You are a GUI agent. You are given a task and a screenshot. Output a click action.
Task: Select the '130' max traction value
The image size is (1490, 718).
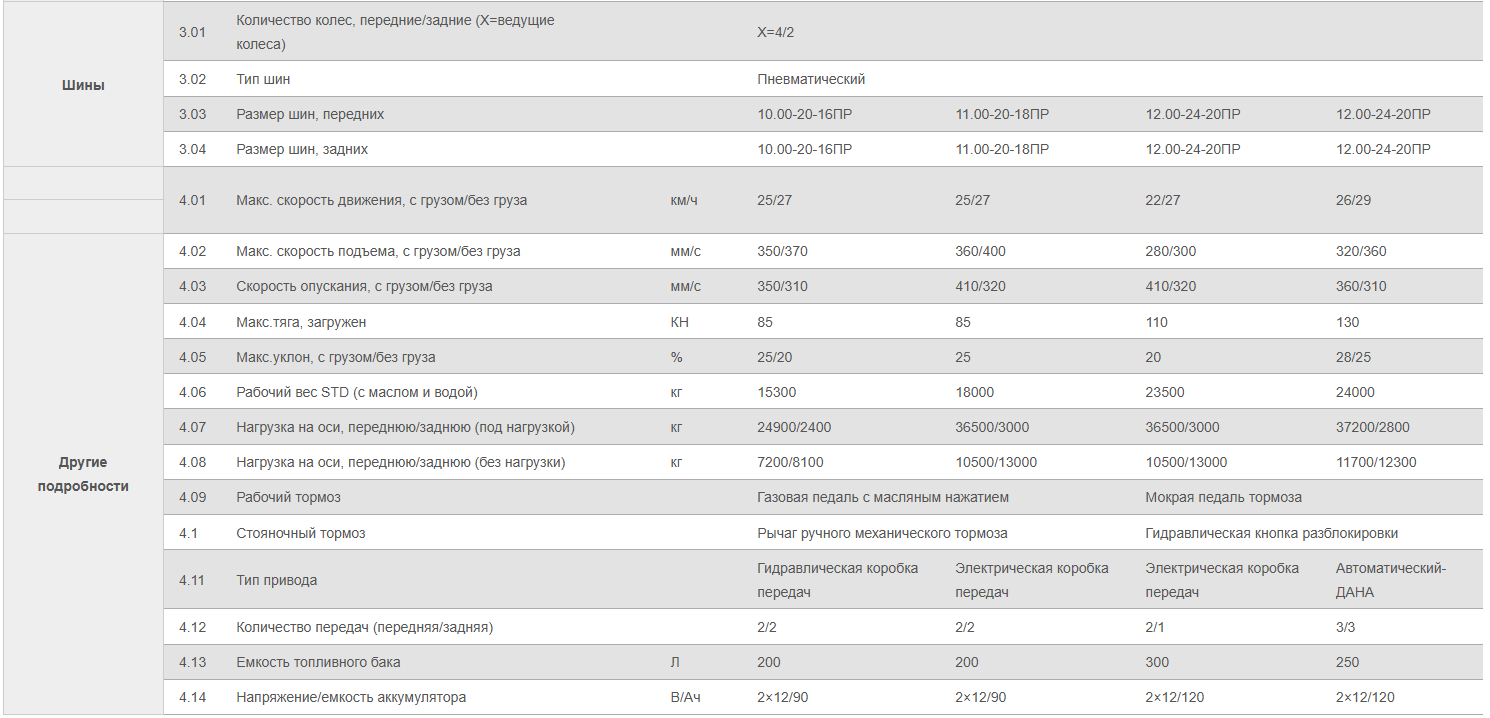click(x=1348, y=322)
